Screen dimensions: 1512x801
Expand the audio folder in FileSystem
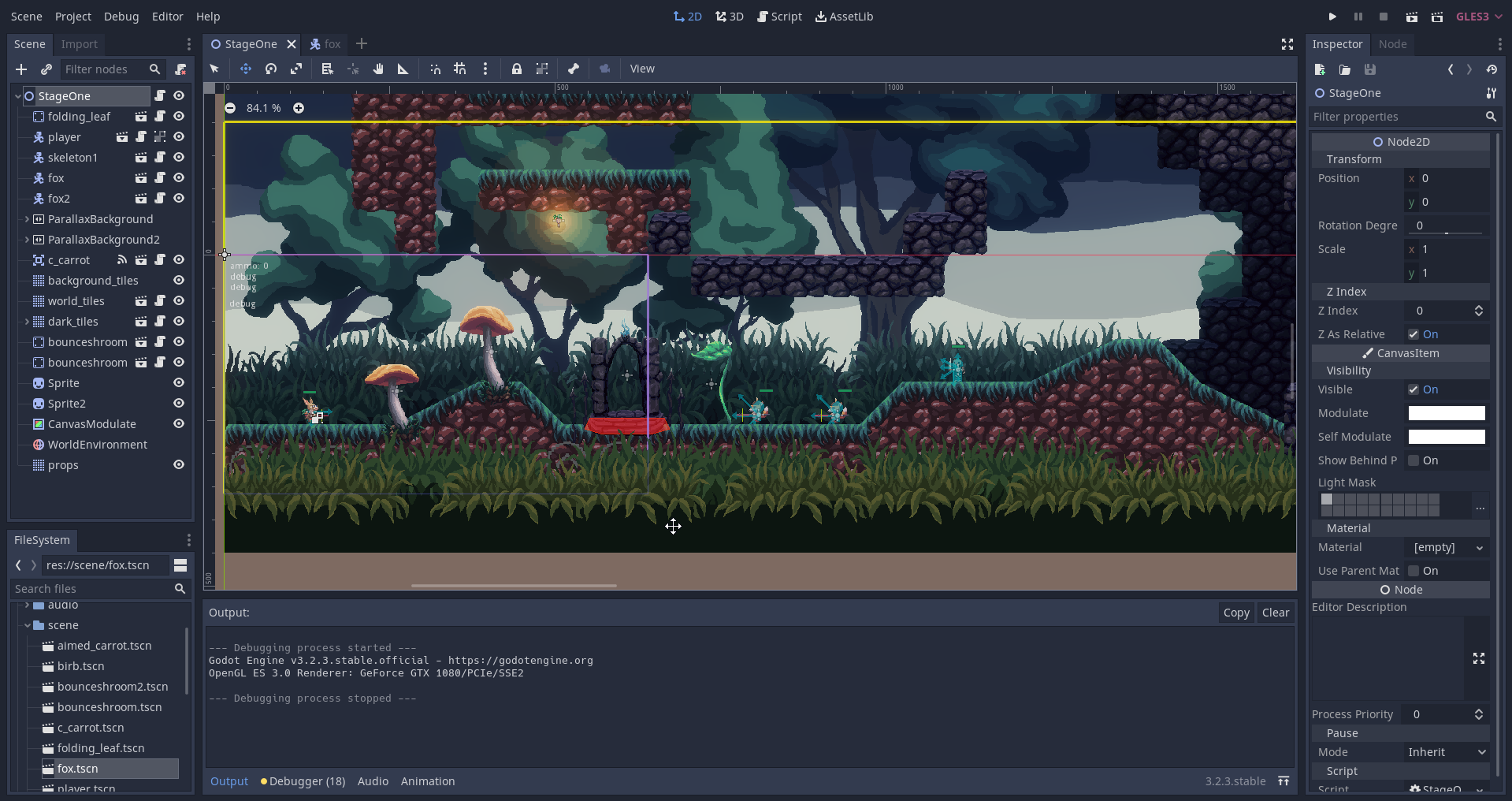27,605
